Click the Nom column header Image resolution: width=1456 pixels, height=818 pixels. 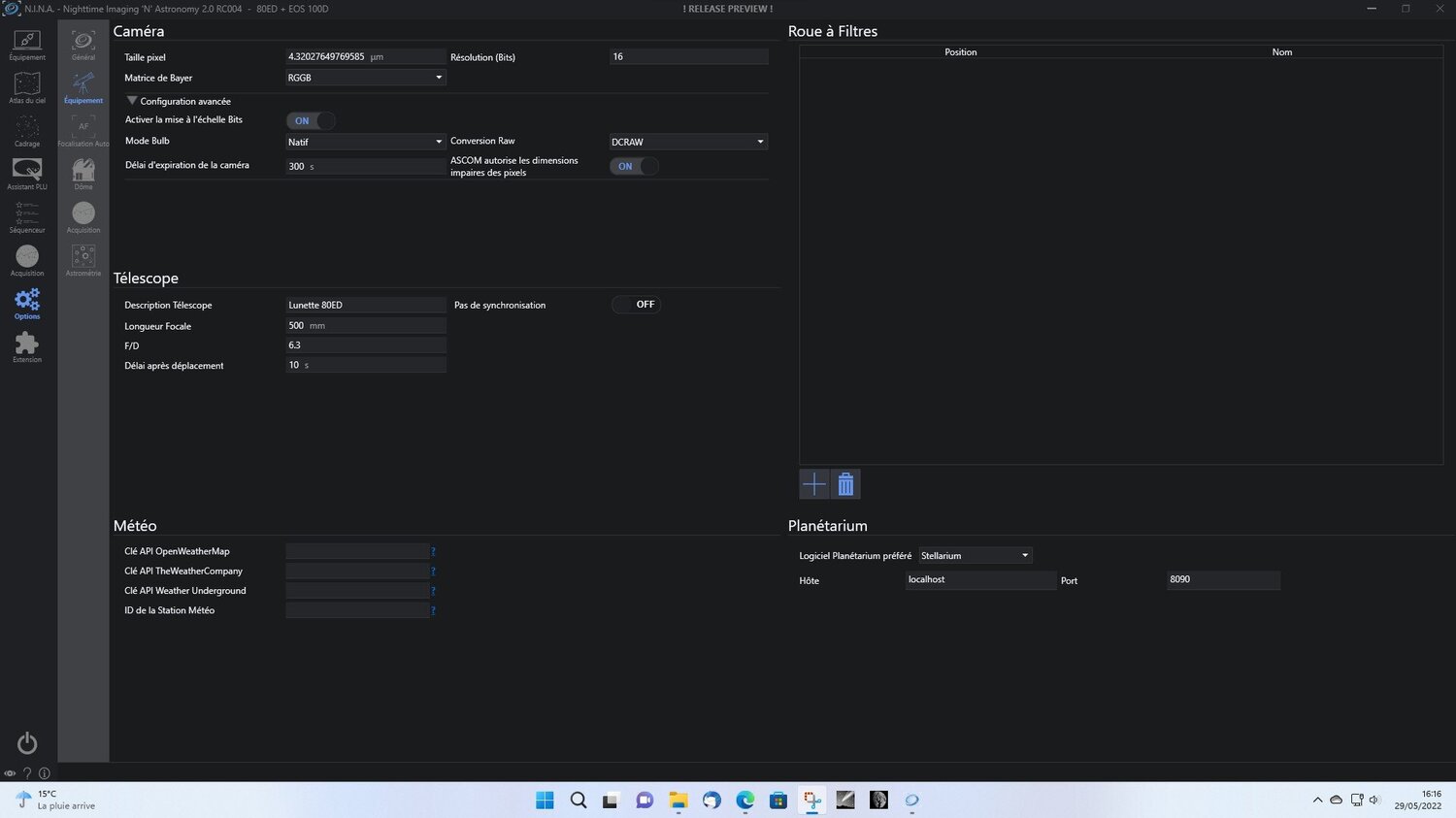[1282, 52]
